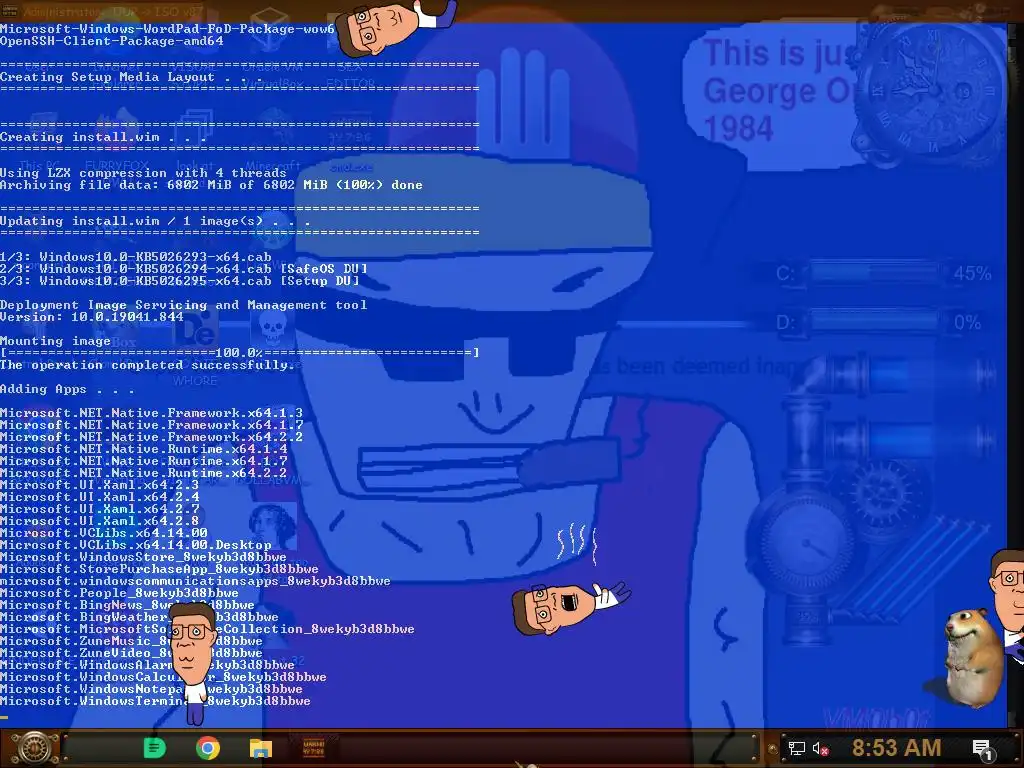Unmute the muted volume tray icon
This screenshot has width=1024, height=768.
coord(820,749)
